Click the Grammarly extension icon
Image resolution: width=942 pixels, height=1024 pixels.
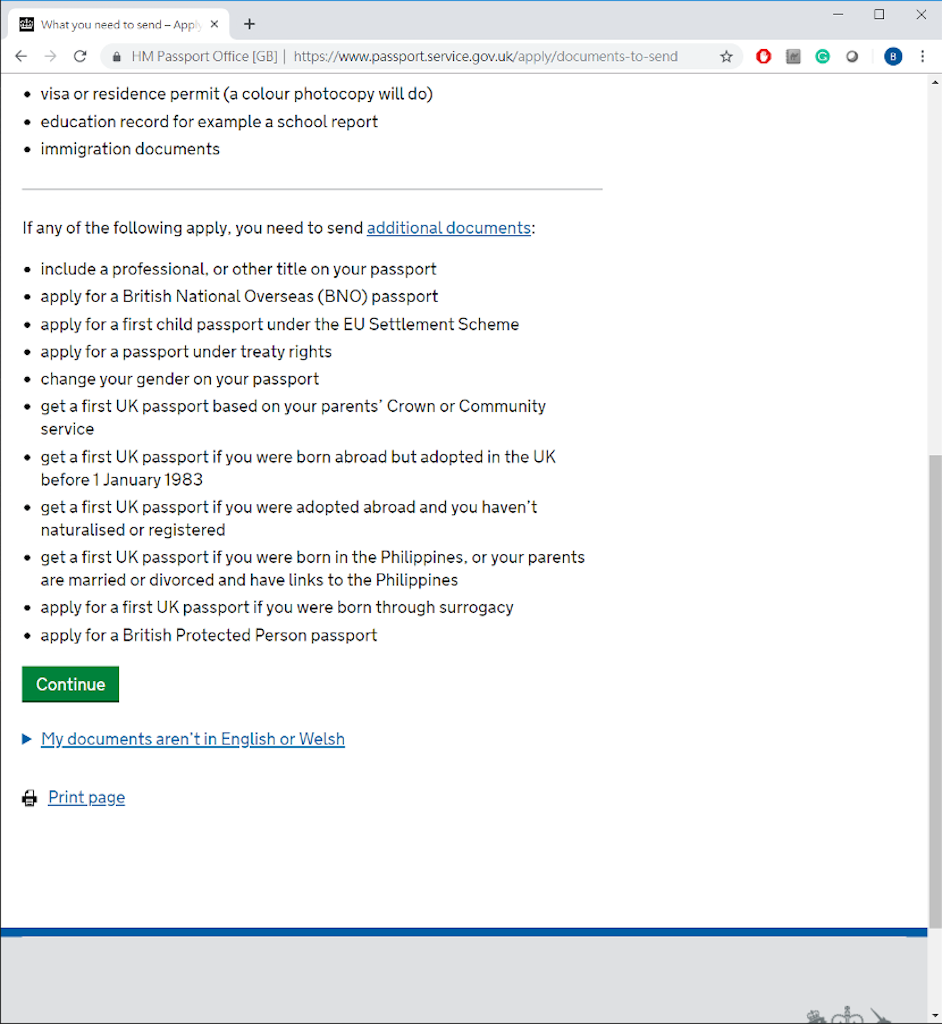822,57
